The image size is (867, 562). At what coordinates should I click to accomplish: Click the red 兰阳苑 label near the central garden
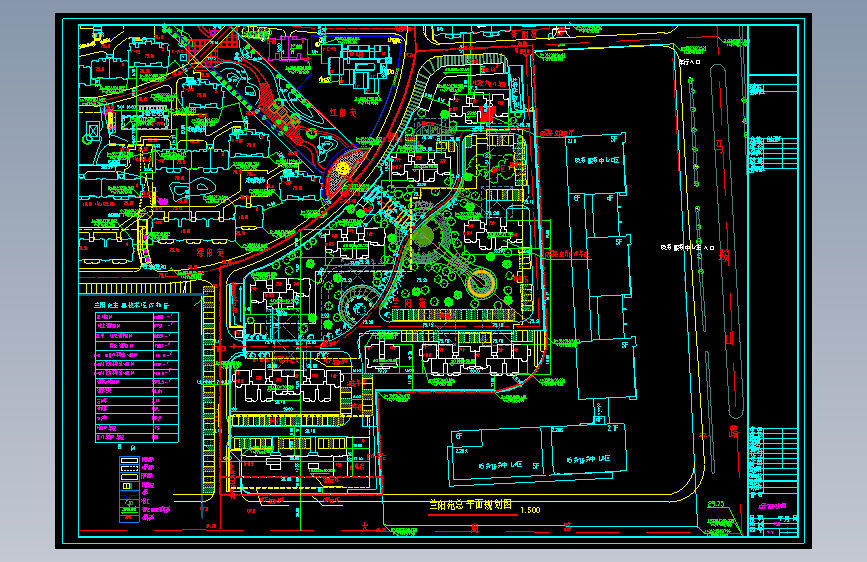tap(410, 303)
